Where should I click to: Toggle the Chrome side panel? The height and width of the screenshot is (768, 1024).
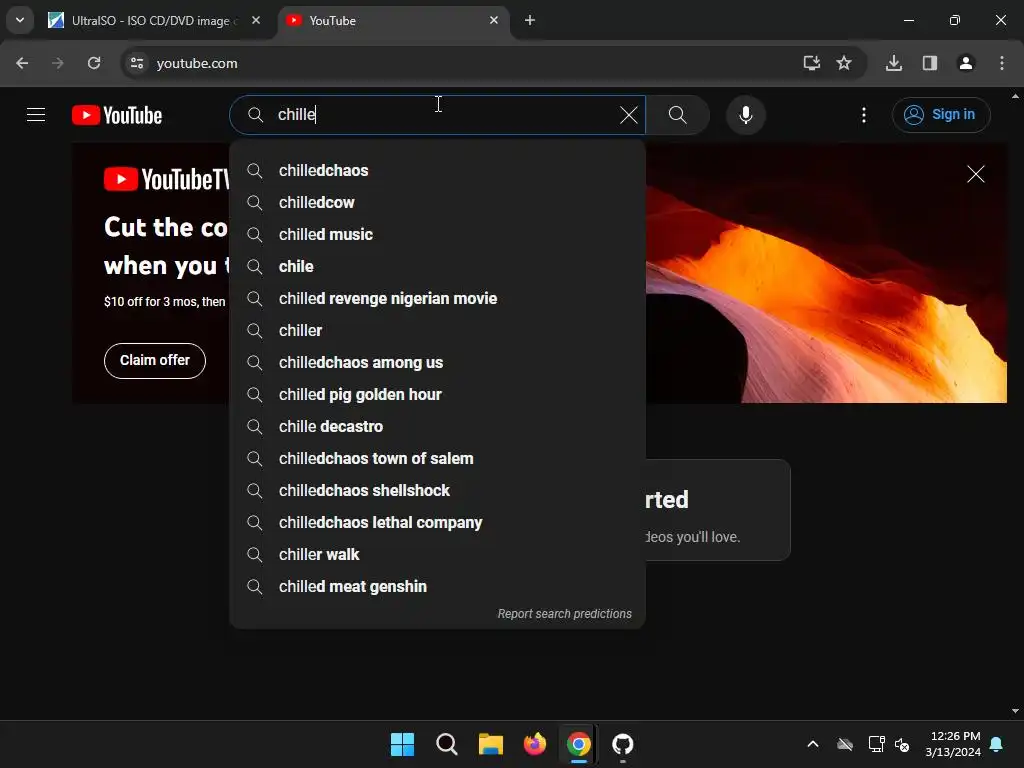pos(930,63)
